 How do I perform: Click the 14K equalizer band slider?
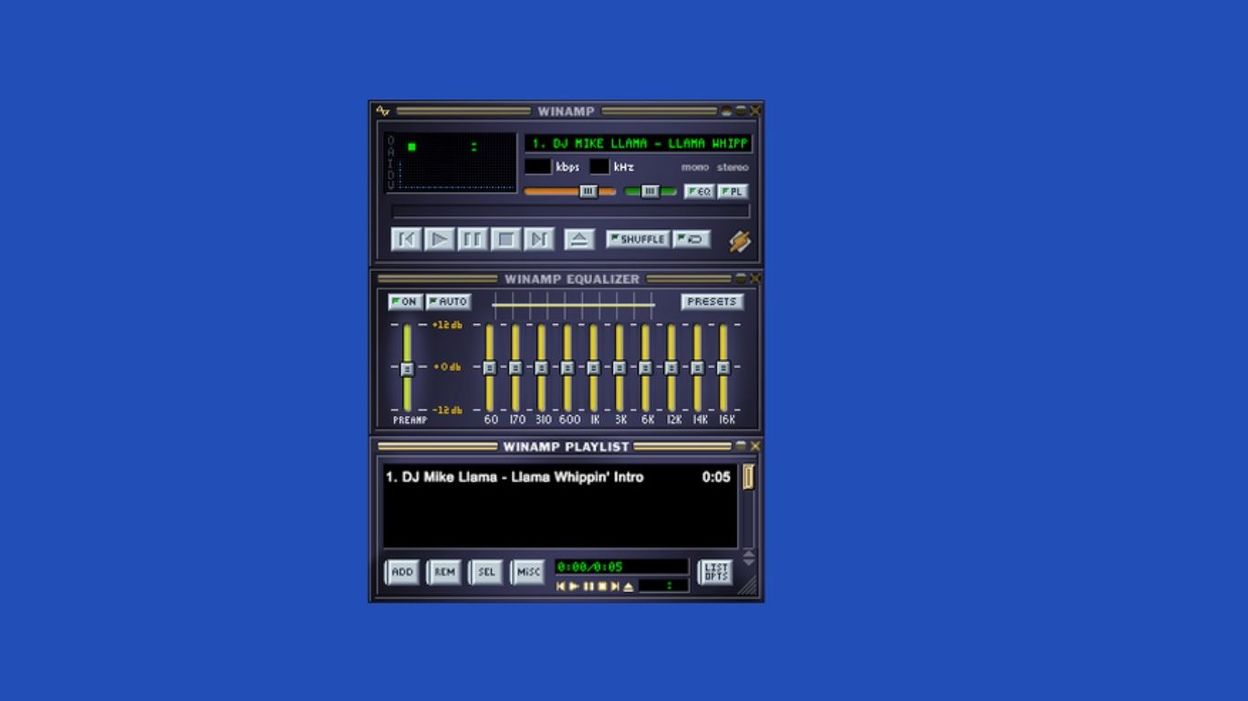(697, 368)
